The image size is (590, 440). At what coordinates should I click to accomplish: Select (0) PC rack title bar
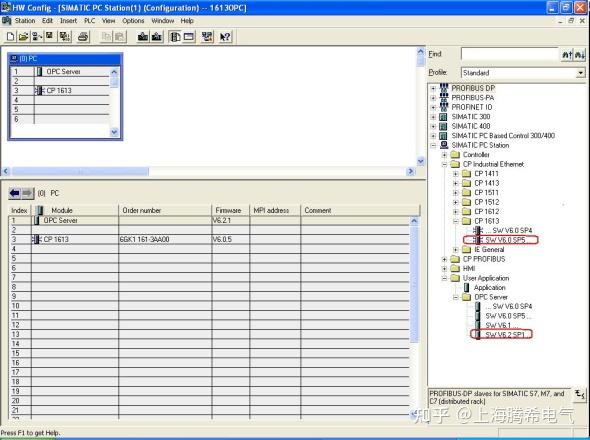pos(65,59)
